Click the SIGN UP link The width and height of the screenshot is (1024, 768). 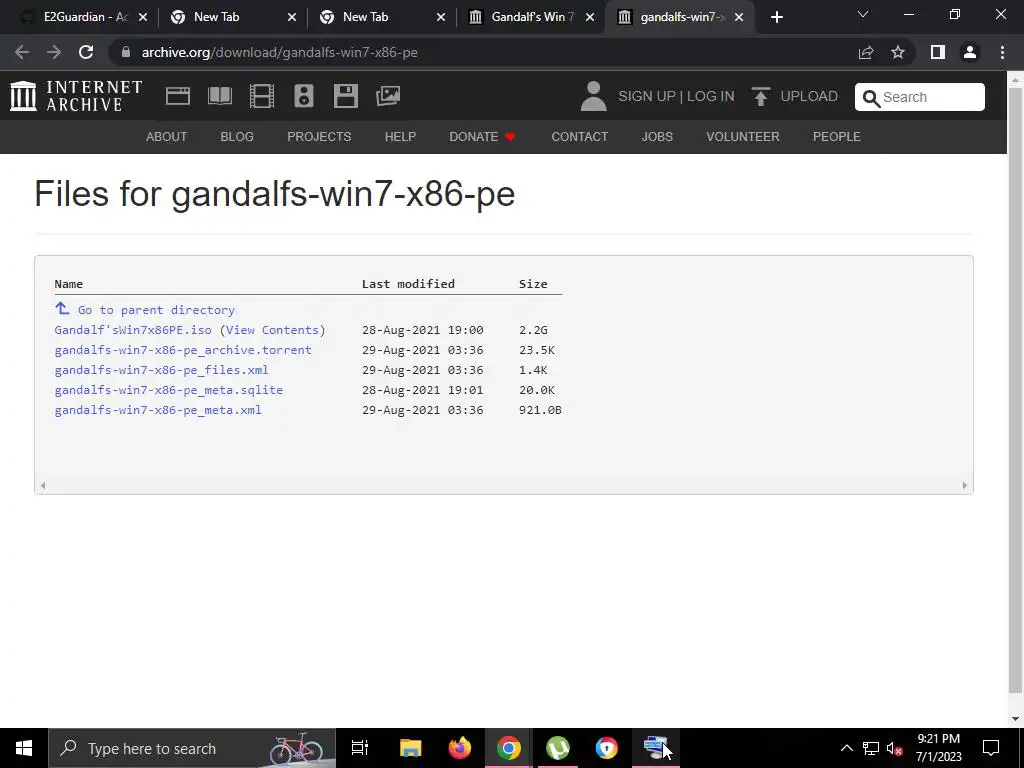(x=647, y=97)
